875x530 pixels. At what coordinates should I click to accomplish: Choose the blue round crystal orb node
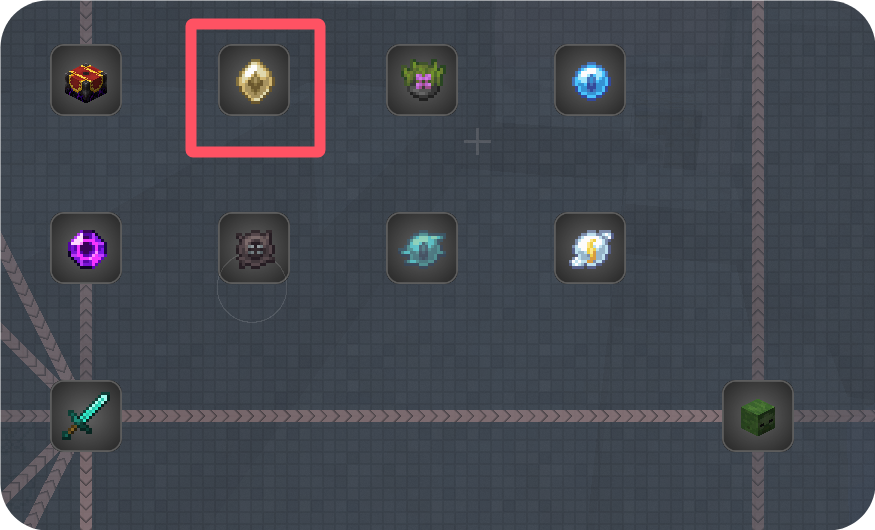click(590, 80)
